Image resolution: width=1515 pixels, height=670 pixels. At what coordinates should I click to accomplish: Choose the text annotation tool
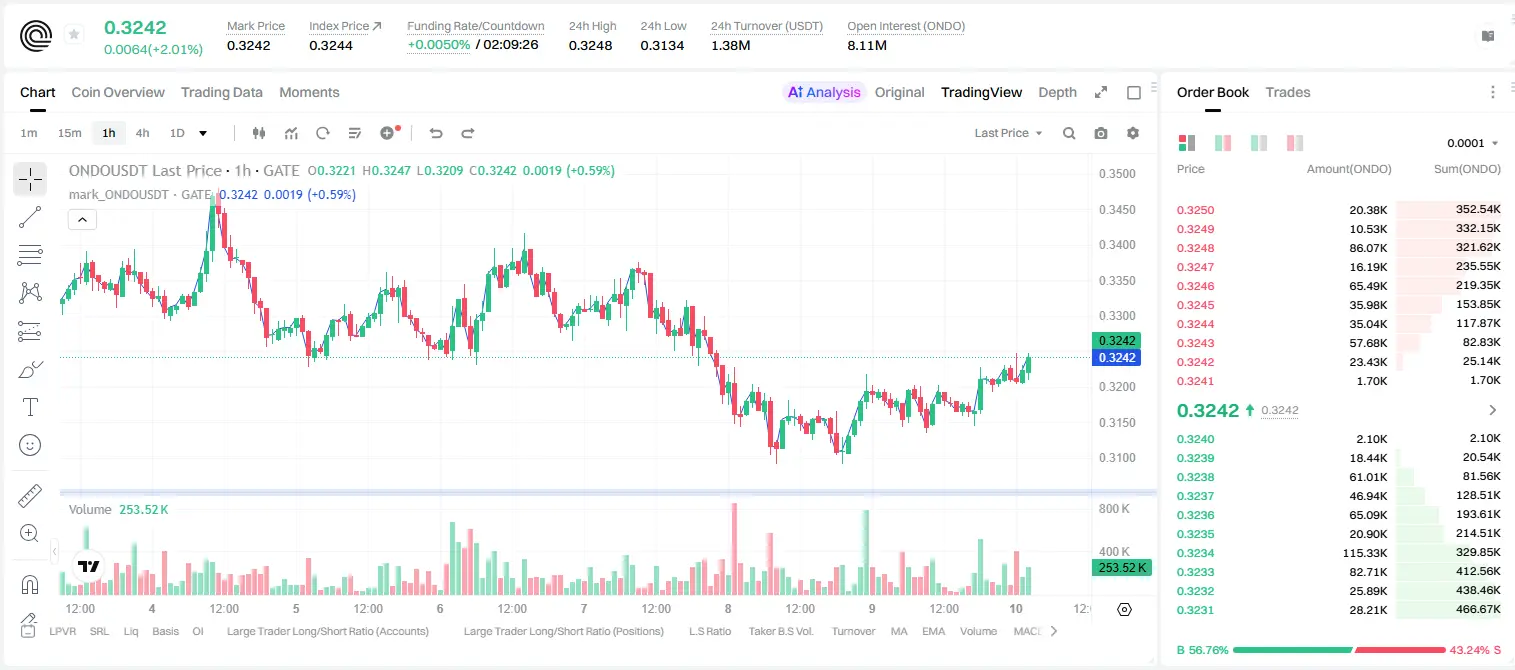click(30, 407)
